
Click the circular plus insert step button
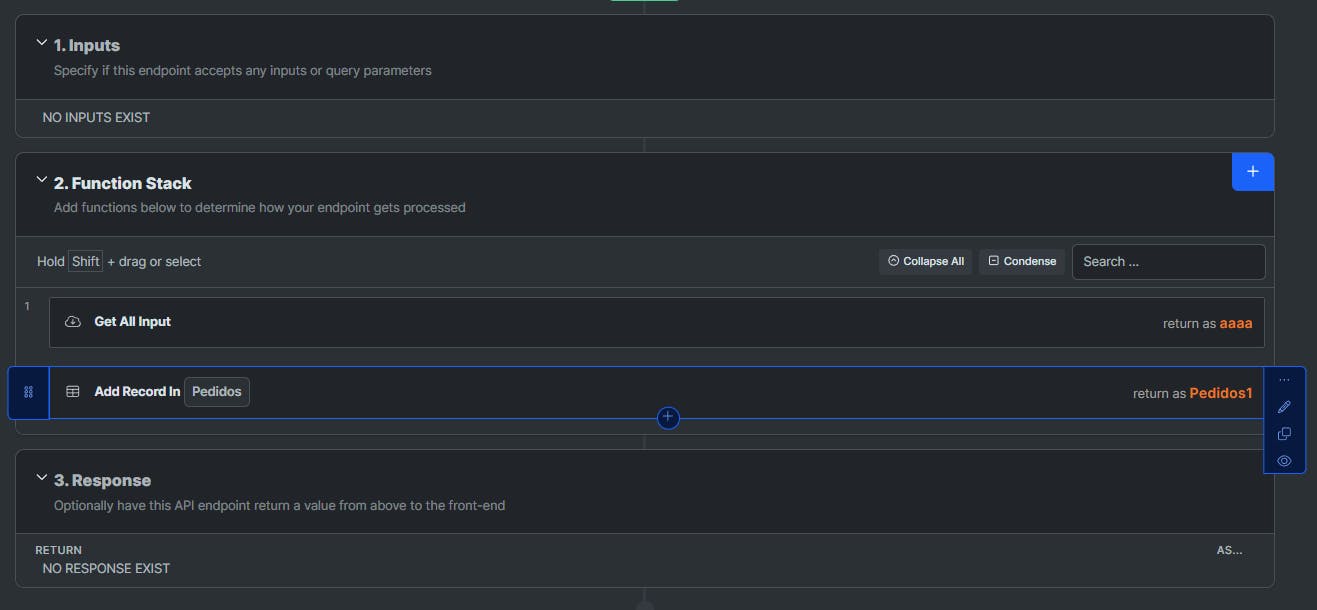pos(668,418)
